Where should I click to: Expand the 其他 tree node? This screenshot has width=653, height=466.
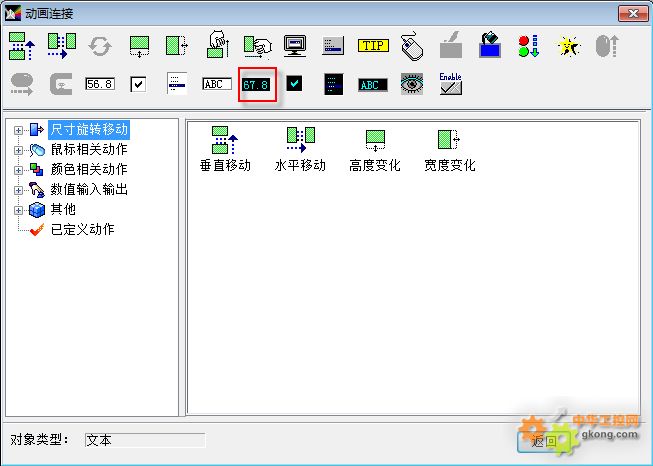tap(18, 210)
